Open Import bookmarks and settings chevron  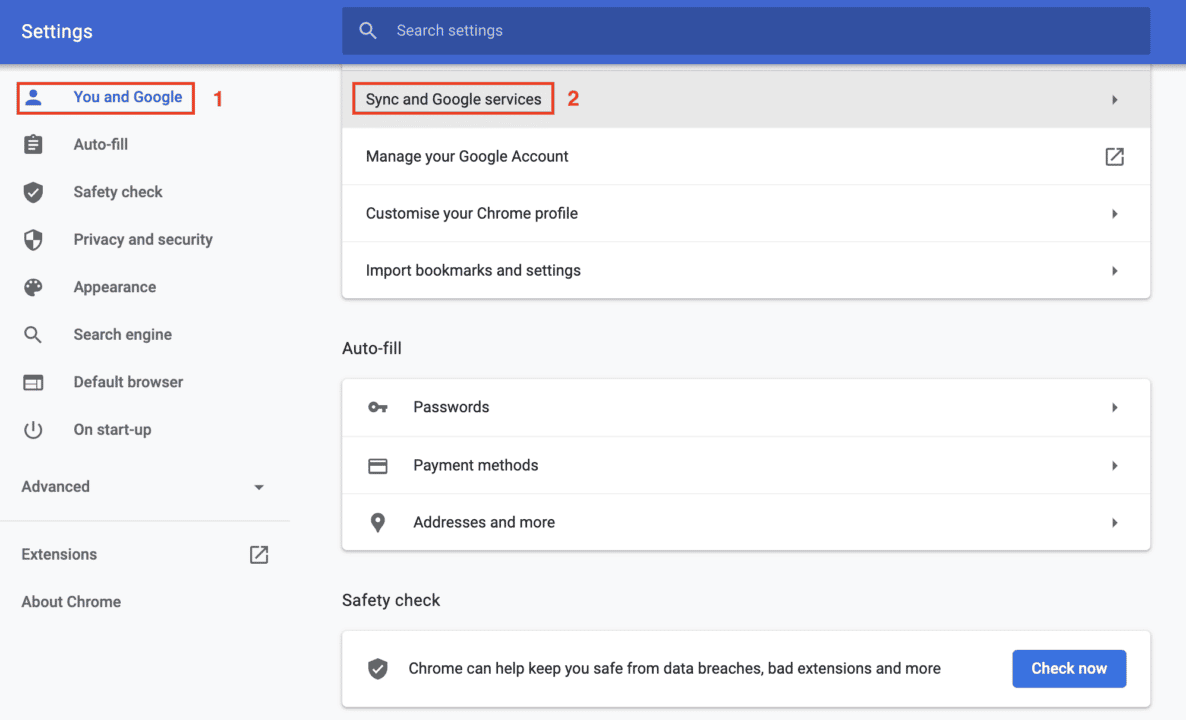click(x=1115, y=271)
